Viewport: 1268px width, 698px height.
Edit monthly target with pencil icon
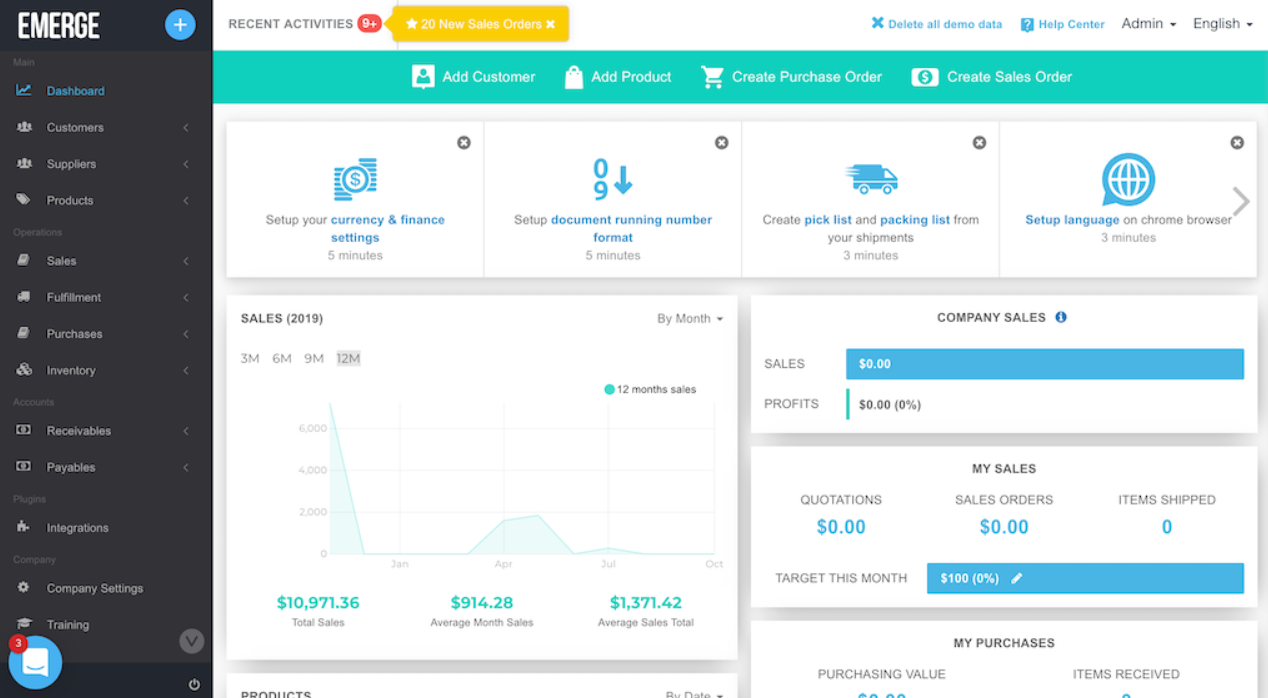[x=1017, y=578]
